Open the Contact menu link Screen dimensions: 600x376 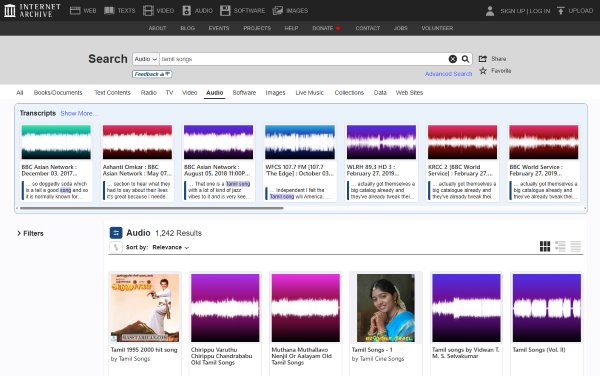click(368, 28)
